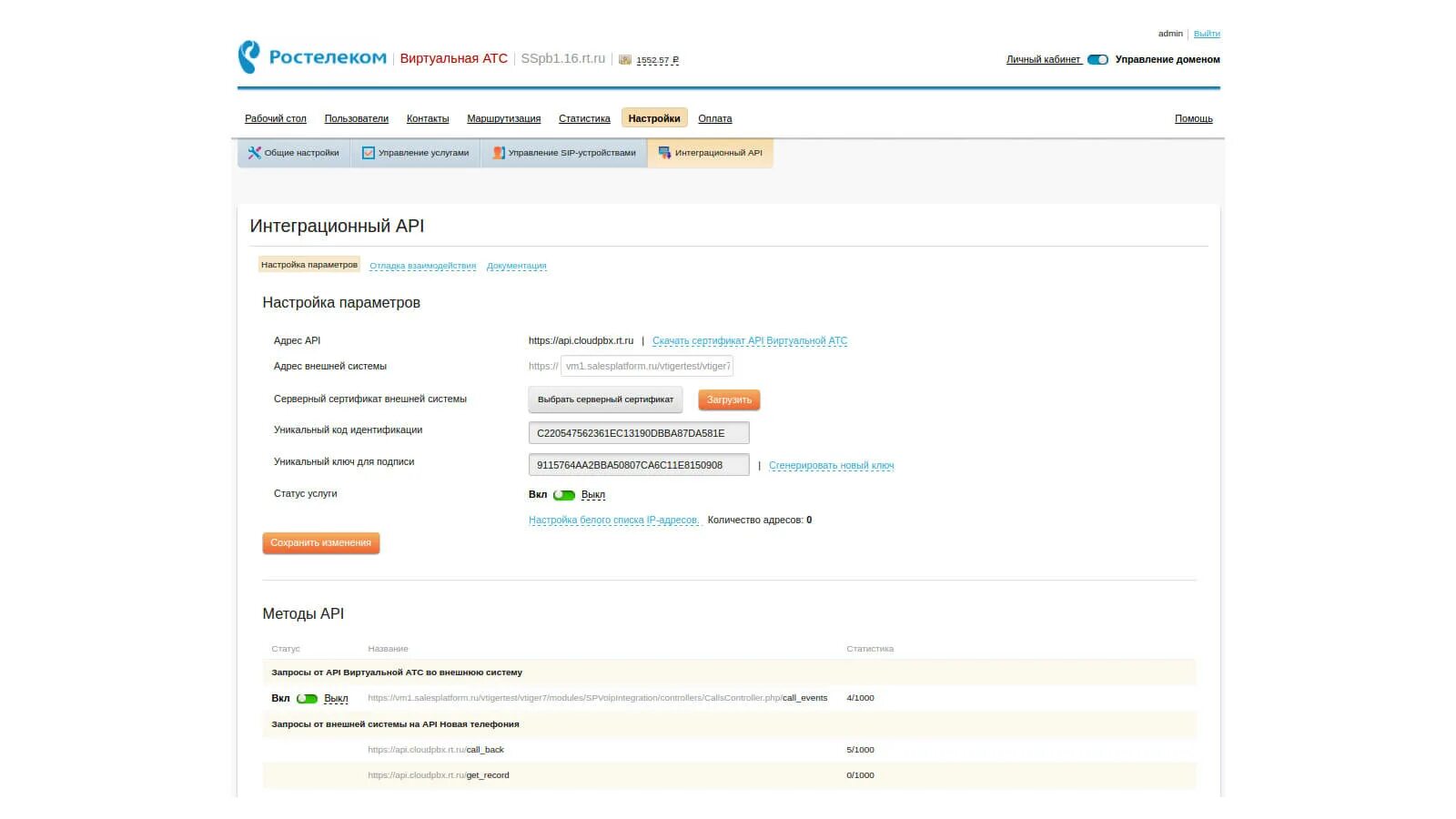Screen dimensions: 1456x819
Task: Open the Рабочий стол menu
Action: pyautogui.click(x=276, y=119)
